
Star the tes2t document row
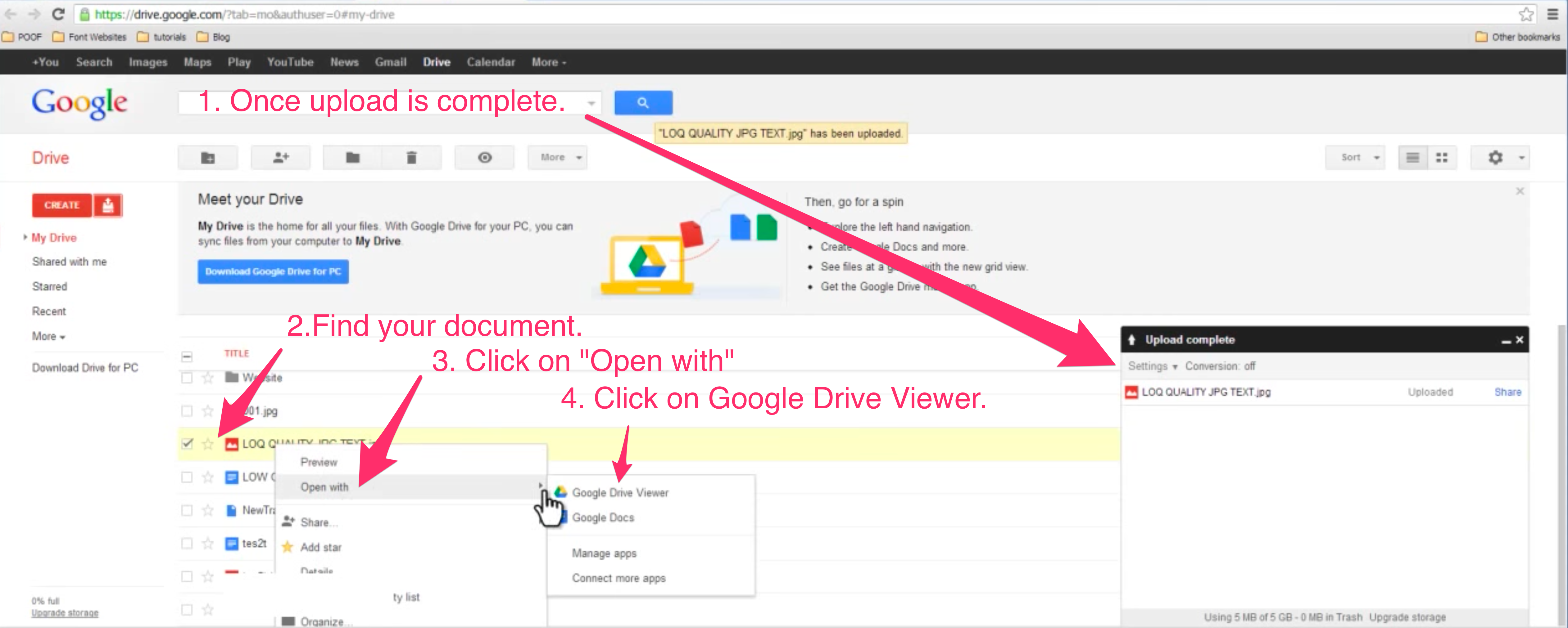(207, 543)
